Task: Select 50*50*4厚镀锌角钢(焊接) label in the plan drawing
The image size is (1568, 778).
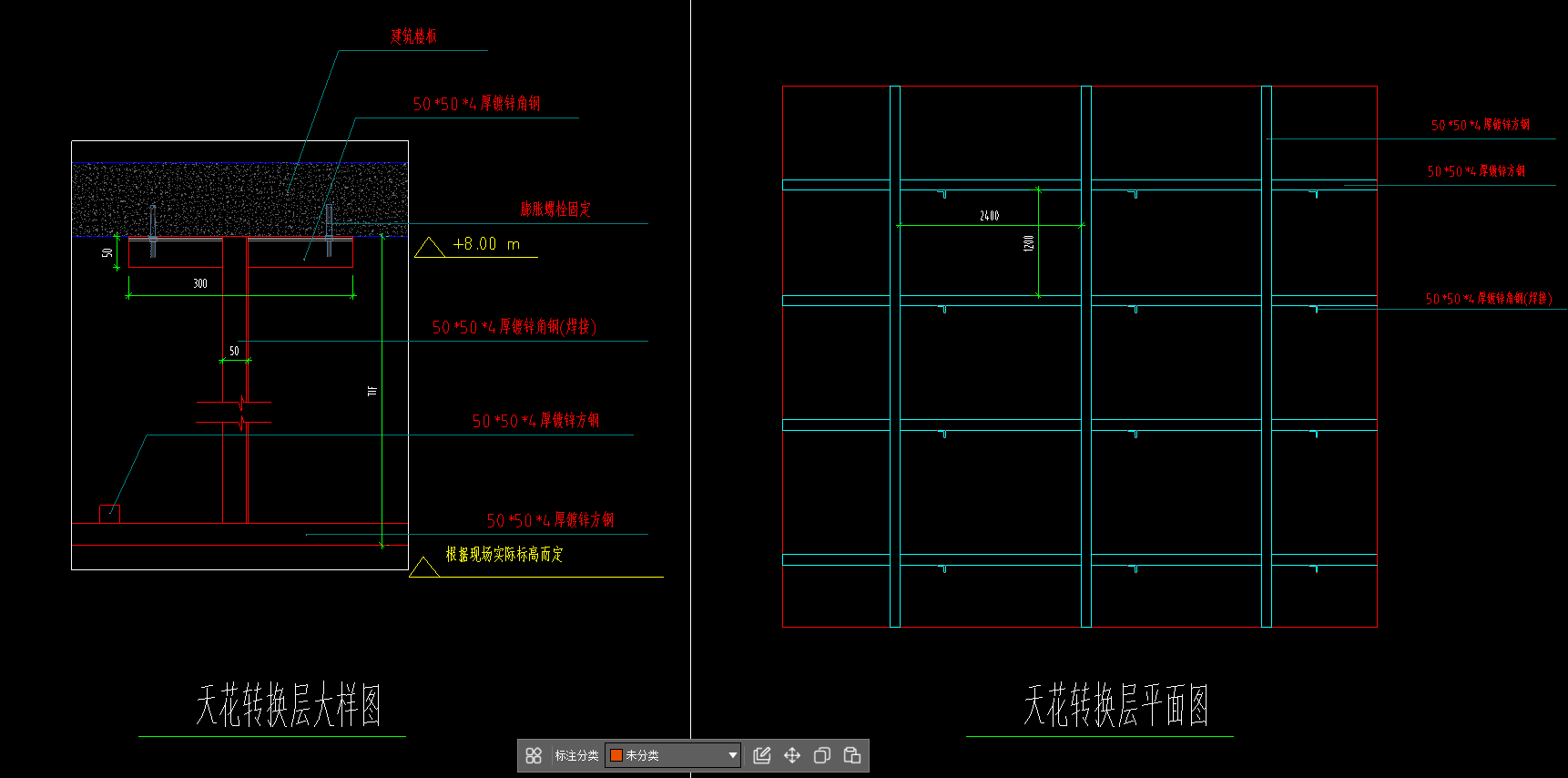Action: pos(1489,299)
